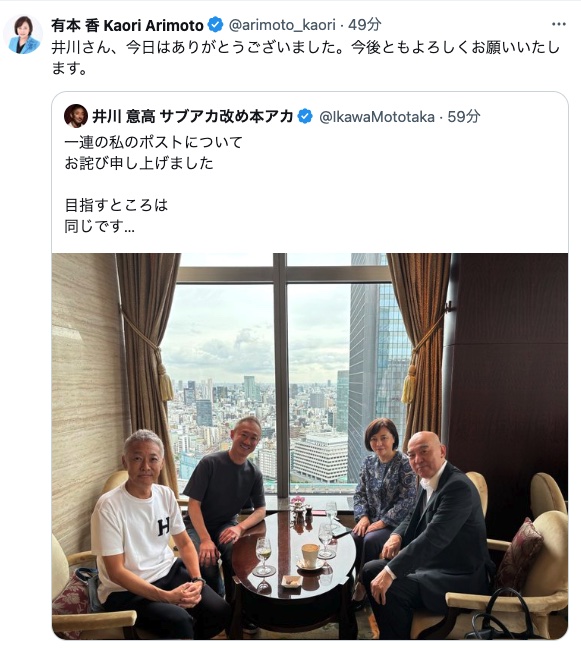581x648 pixels.
Task: Click the quoted line 目指すところは
Action: (x=116, y=205)
